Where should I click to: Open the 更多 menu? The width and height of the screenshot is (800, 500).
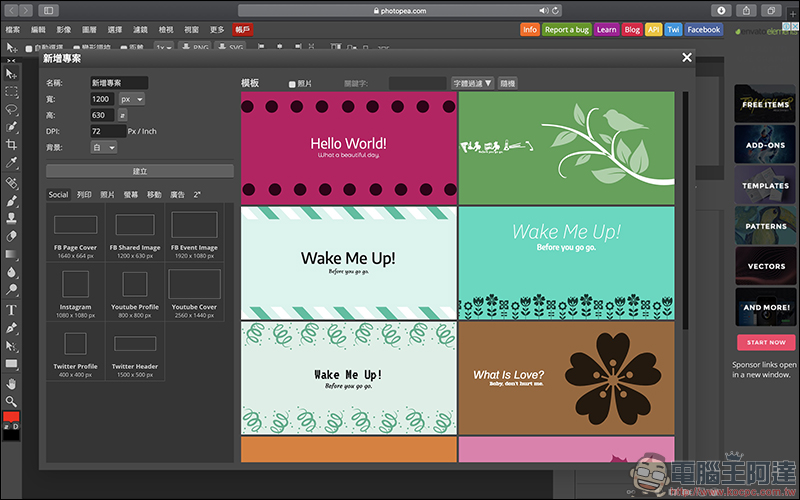click(x=217, y=30)
